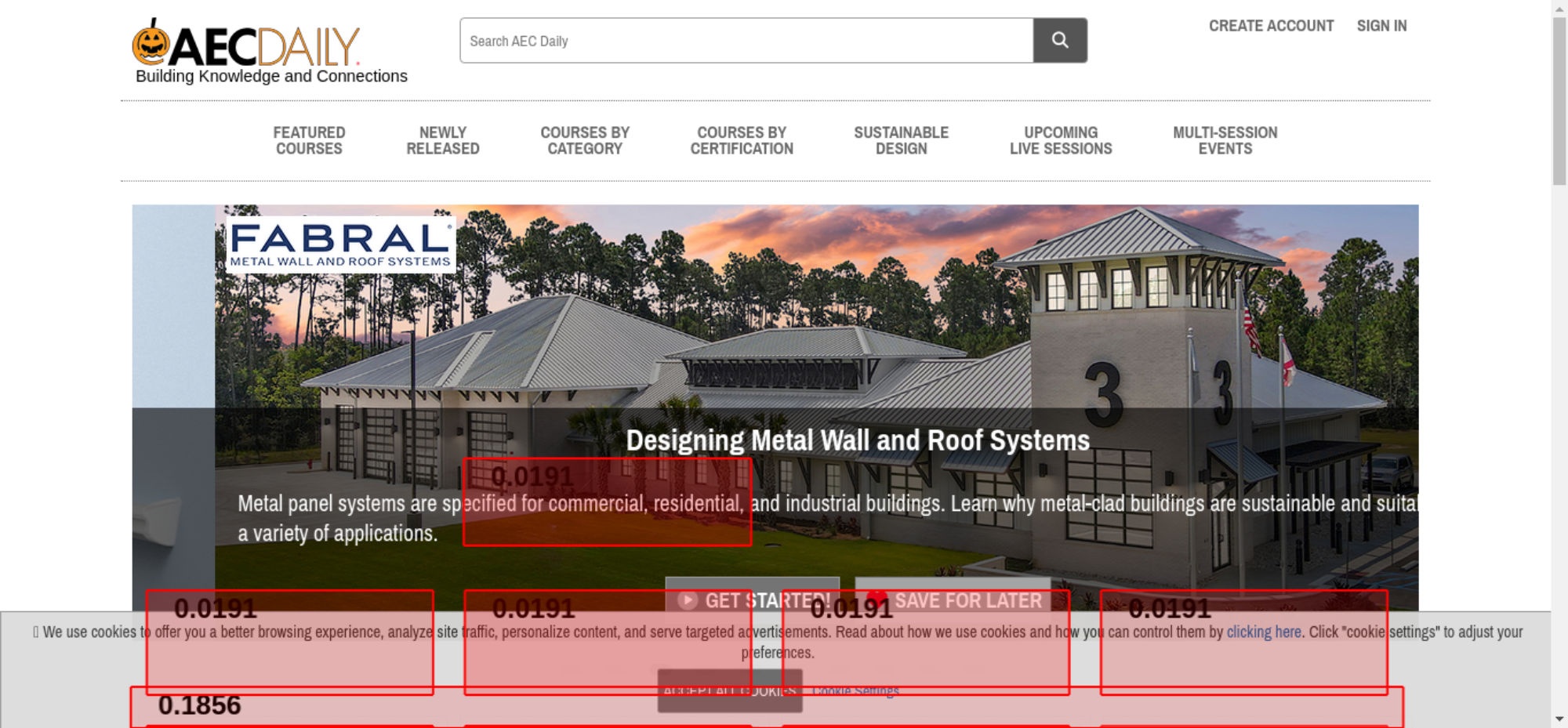Click the Fabral sponsor logo
This screenshot has width=1568, height=728.
pyautogui.click(x=340, y=244)
